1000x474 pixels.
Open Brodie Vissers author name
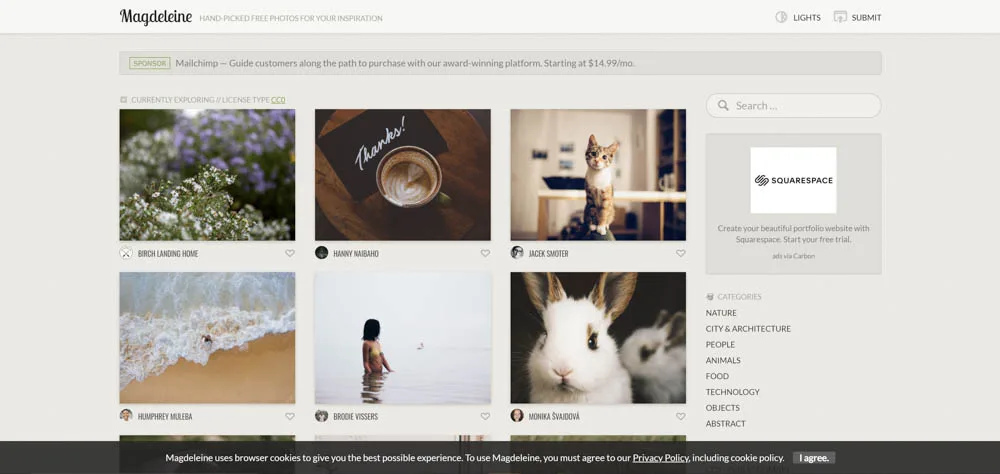[x=355, y=417]
